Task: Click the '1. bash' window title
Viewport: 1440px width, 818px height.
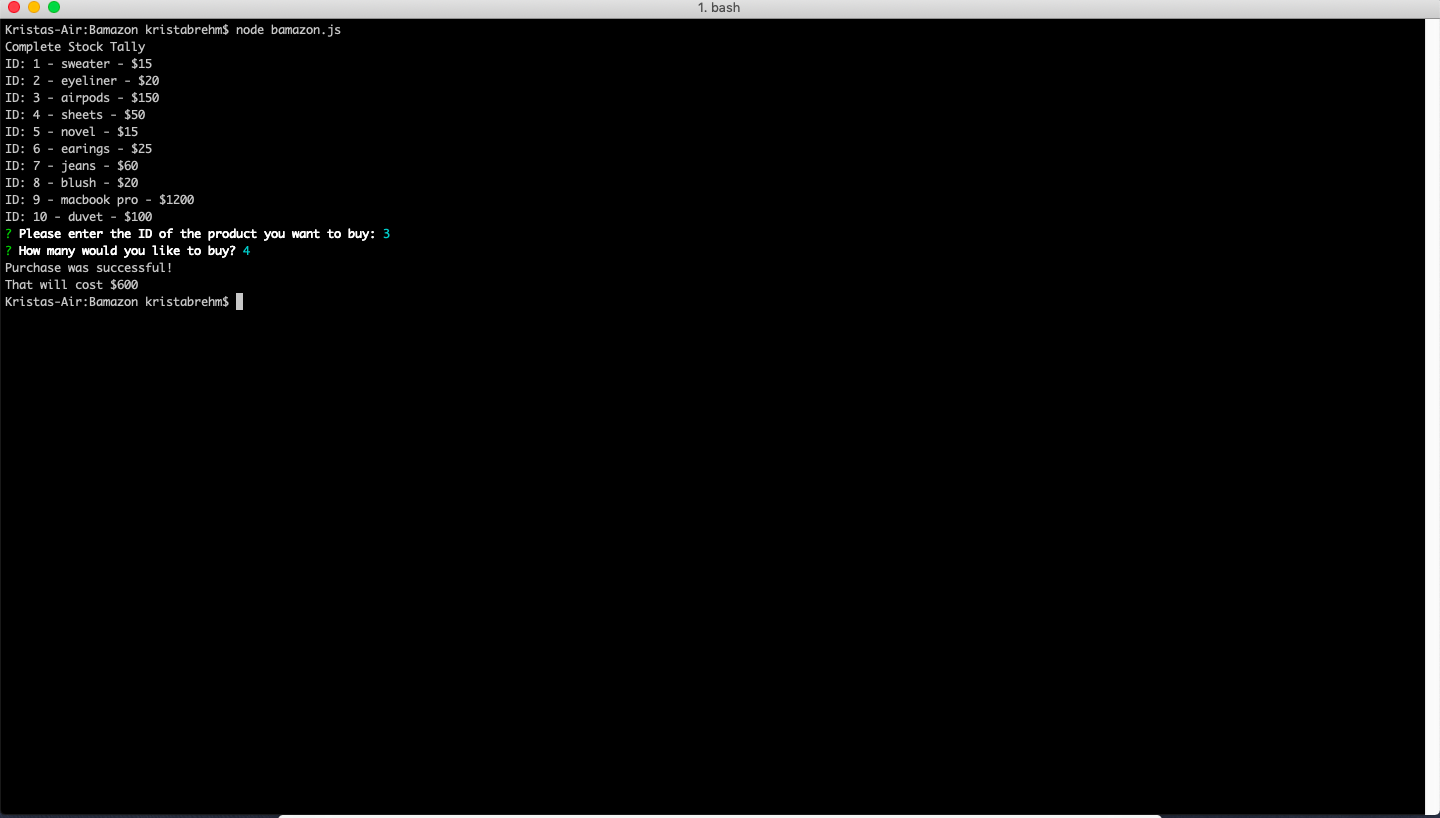Action: tap(719, 8)
